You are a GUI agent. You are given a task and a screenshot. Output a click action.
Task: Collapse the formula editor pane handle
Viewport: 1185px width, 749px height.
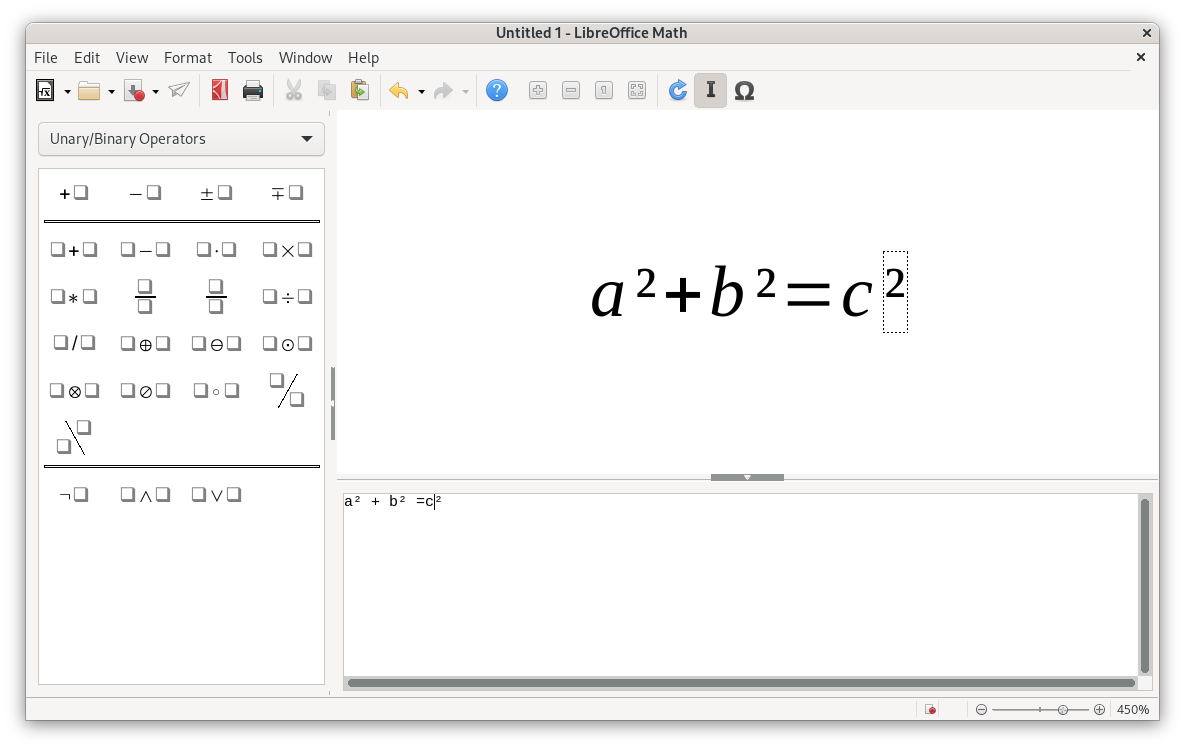pyautogui.click(x=747, y=477)
